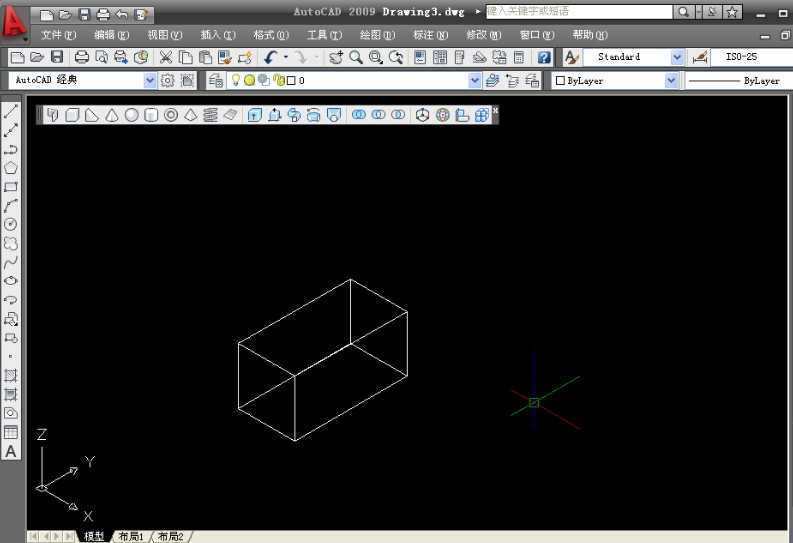Open the ByLayer linetype box
The height and width of the screenshot is (543, 793).
click(739, 80)
